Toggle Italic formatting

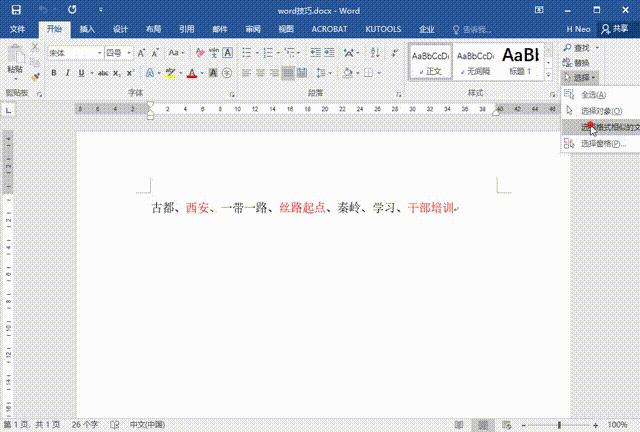pyautogui.click(x=67, y=73)
